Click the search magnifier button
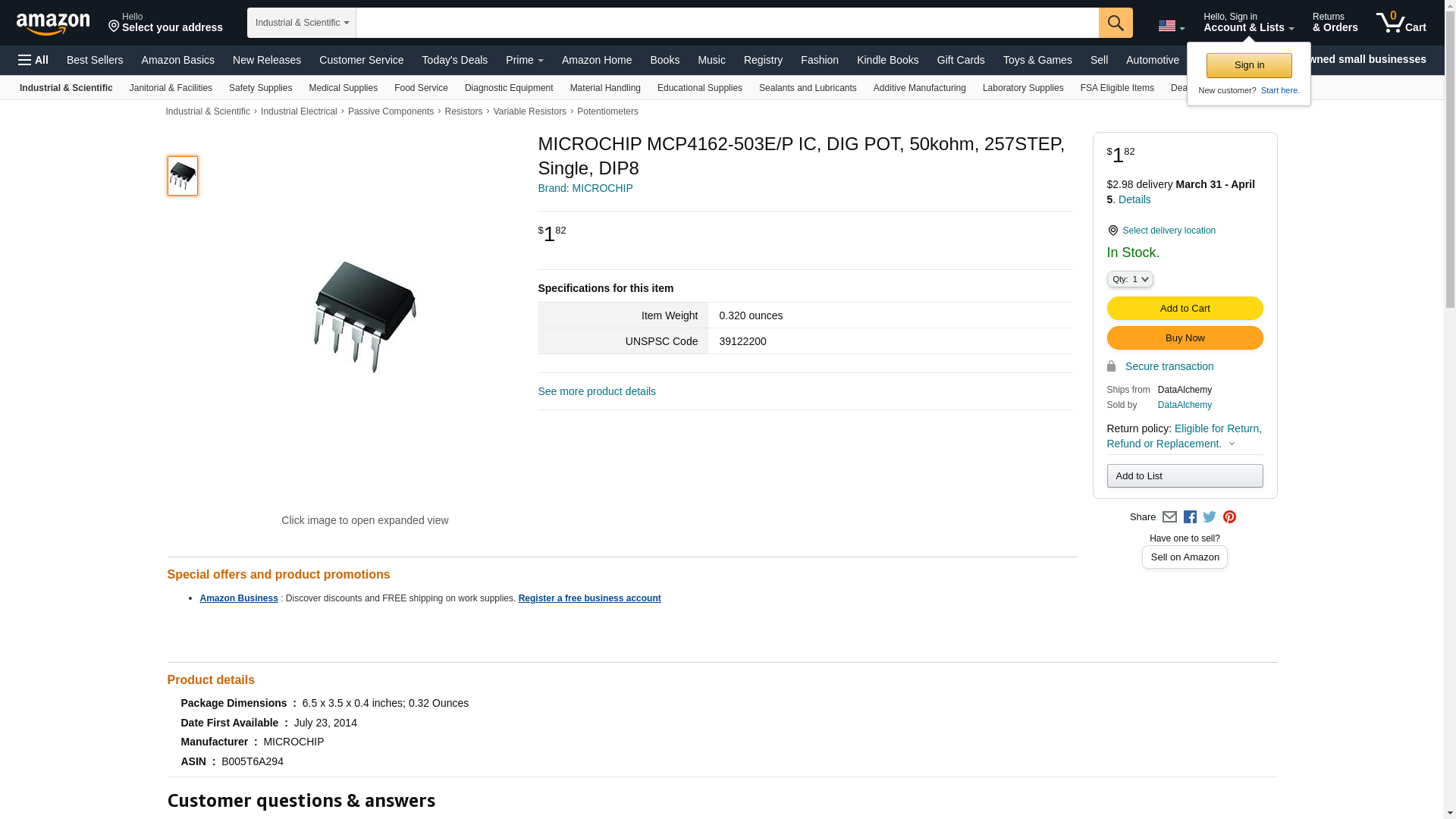Viewport: 1456px width, 819px height. pos(1116,23)
